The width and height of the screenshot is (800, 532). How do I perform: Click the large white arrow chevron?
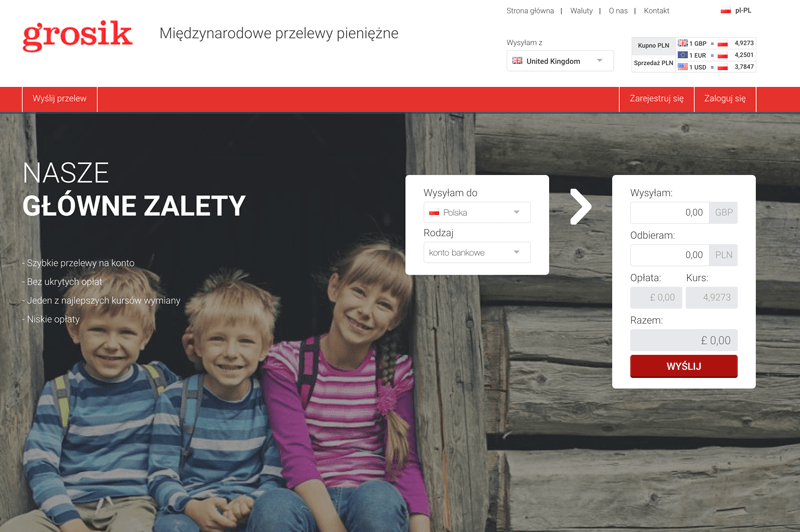point(581,207)
